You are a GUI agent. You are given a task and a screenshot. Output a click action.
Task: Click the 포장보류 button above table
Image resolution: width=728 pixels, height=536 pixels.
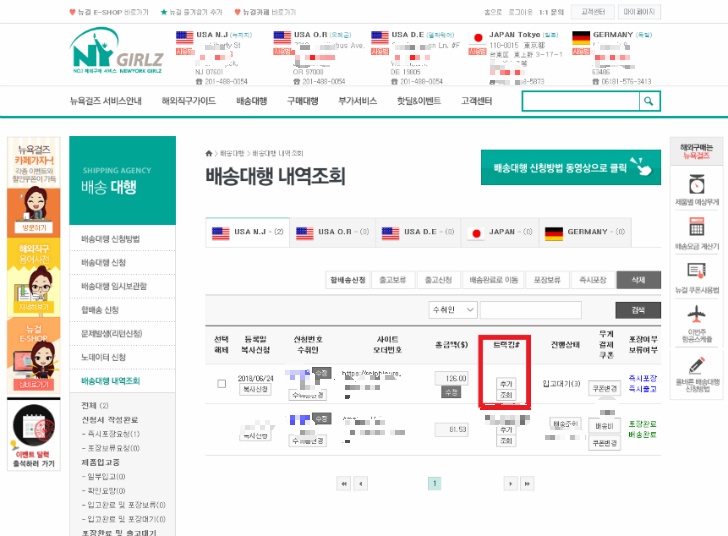(547, 280)
